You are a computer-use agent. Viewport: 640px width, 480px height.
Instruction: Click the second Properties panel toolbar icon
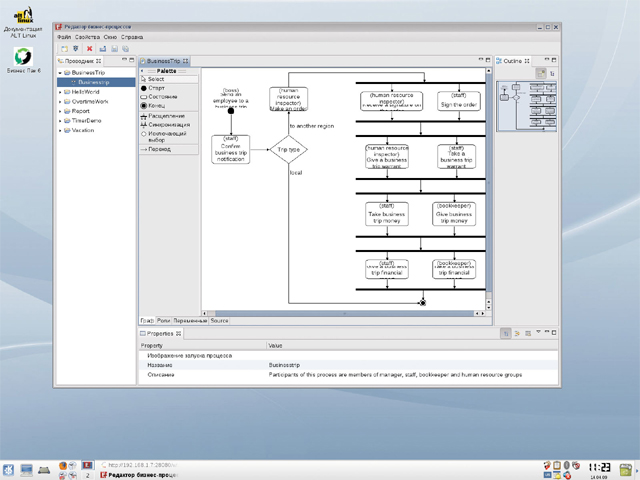pos(517,333)
